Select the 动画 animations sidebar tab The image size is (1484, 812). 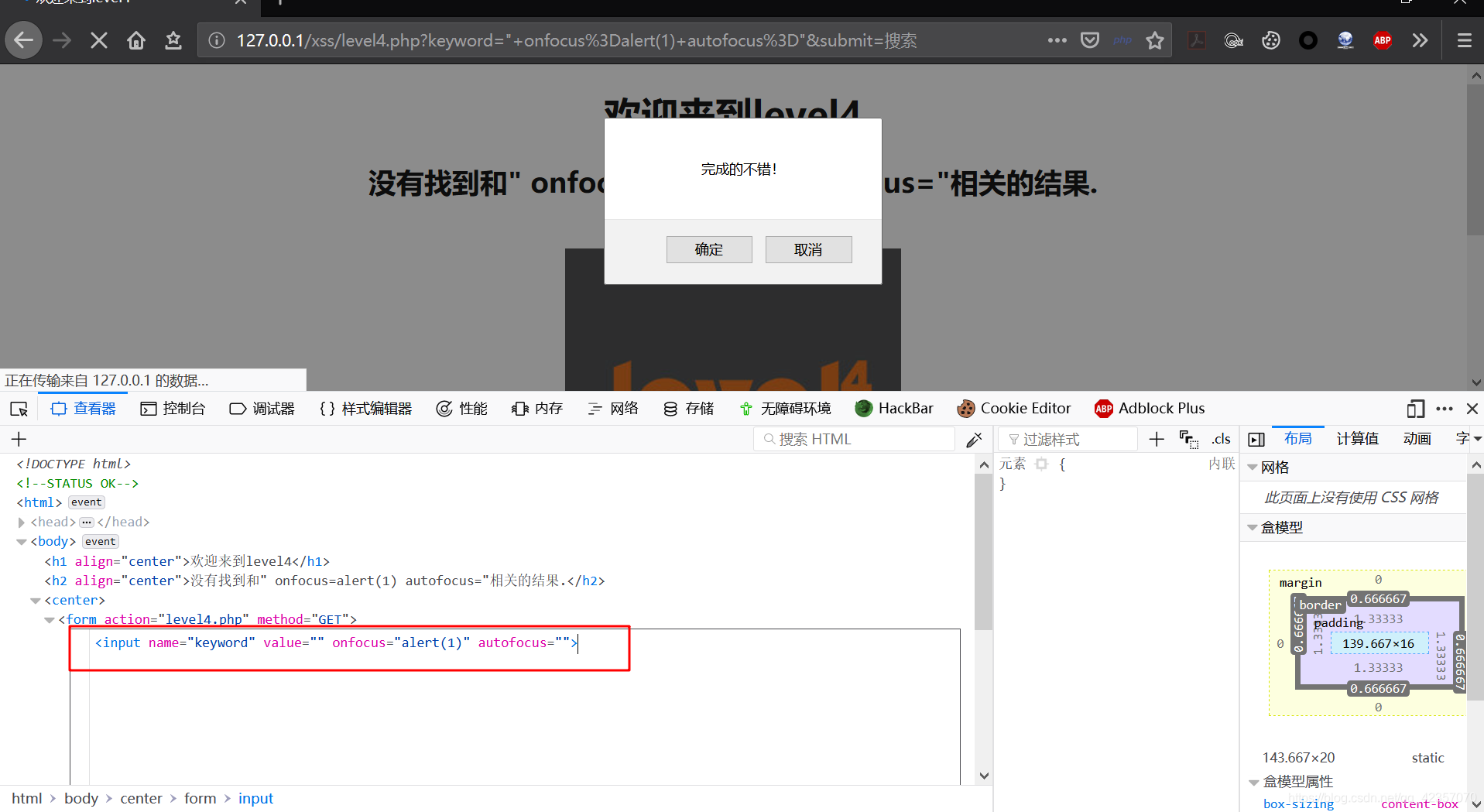pos(1417,439)
